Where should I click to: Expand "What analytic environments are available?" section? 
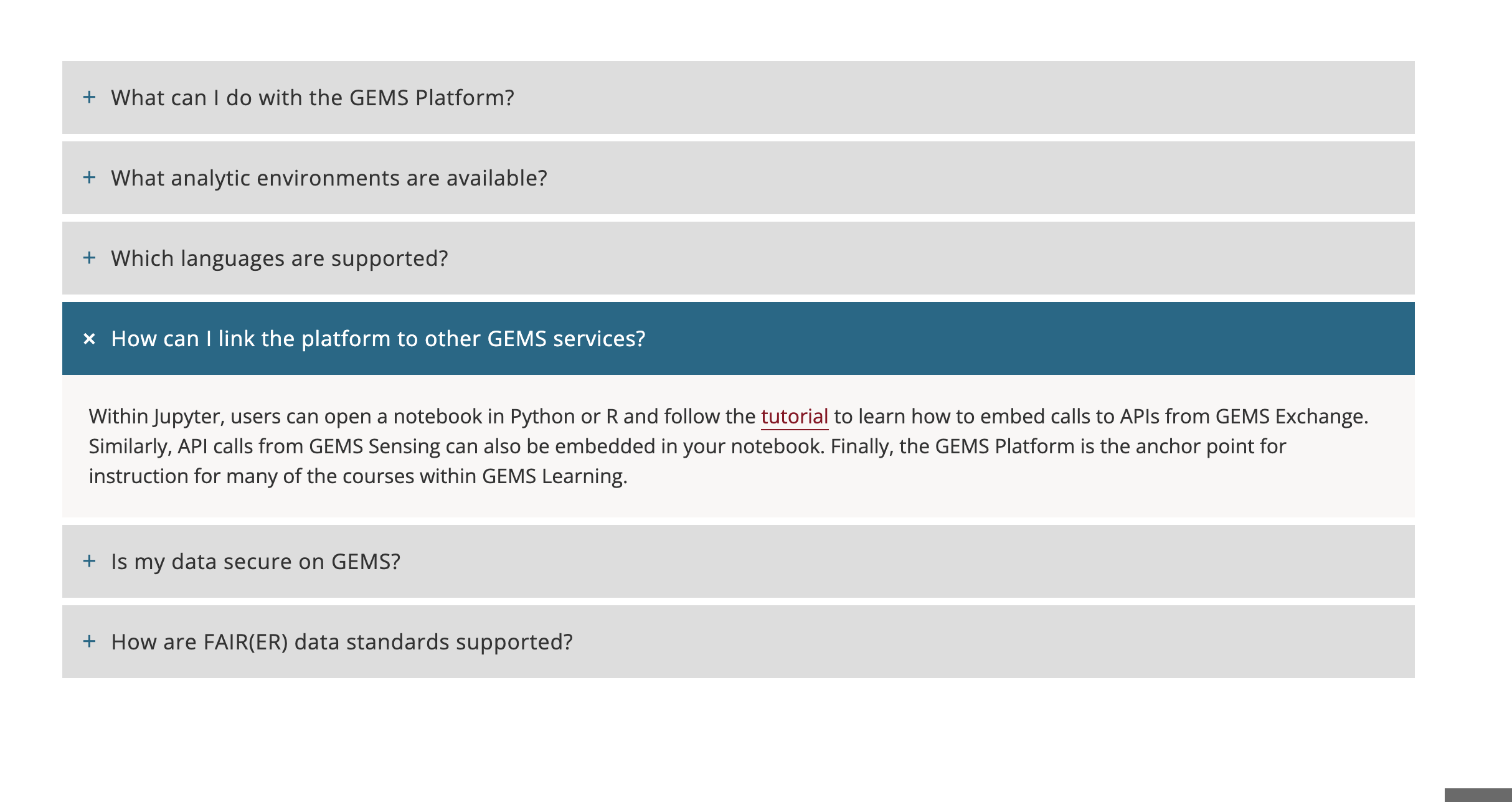[x=329, y=178]
